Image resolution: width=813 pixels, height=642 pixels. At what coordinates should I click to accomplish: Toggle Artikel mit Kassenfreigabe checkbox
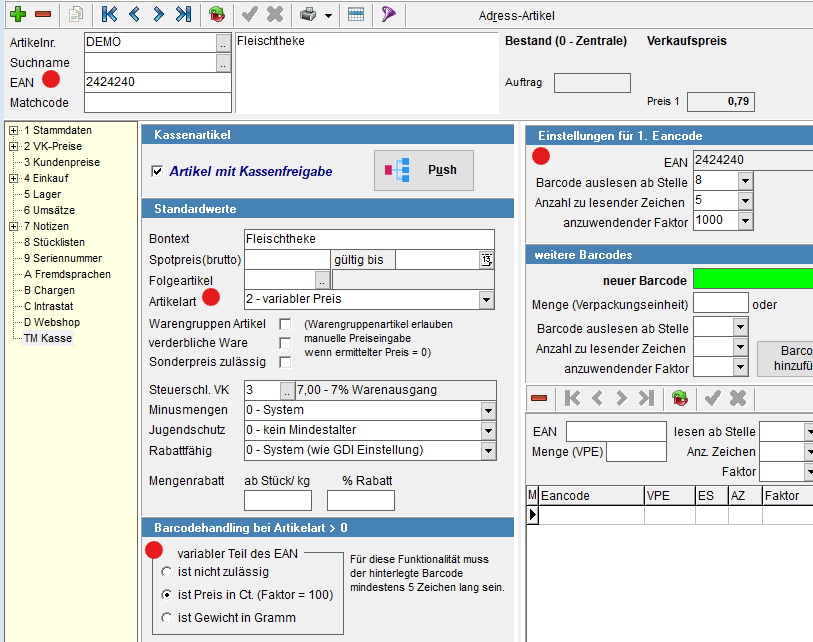coord(156,171)
